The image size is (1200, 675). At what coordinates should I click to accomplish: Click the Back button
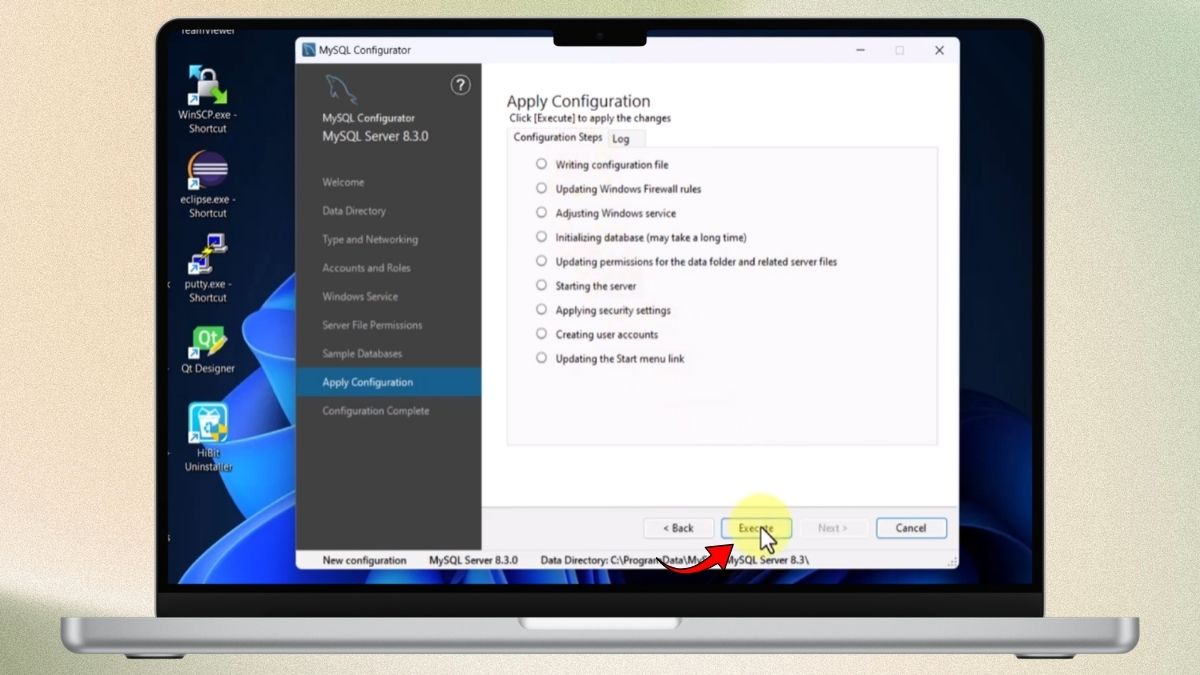coord(677,528)
